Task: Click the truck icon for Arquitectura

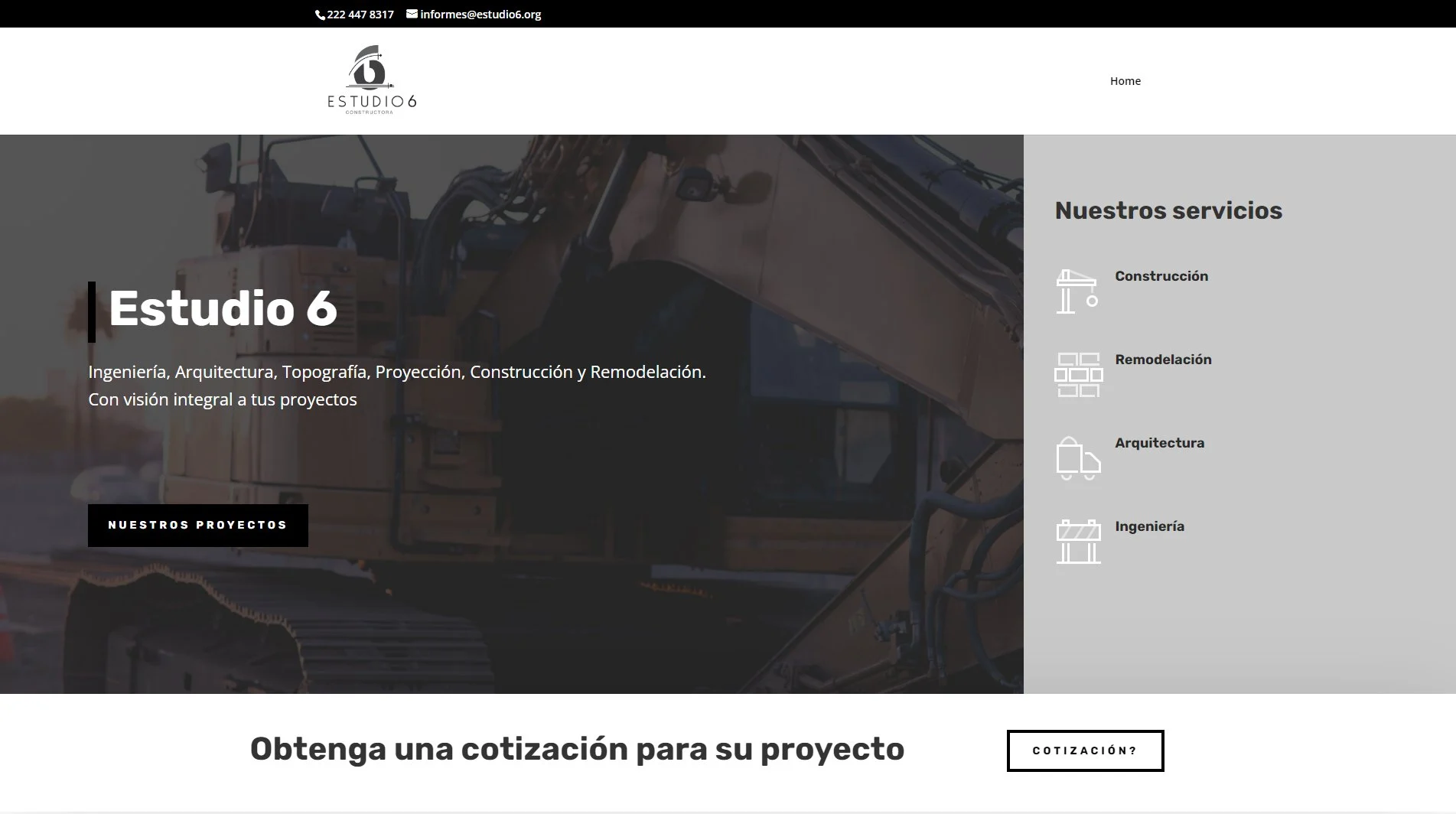Action: pyautogui.click(x=1078, y=458)
